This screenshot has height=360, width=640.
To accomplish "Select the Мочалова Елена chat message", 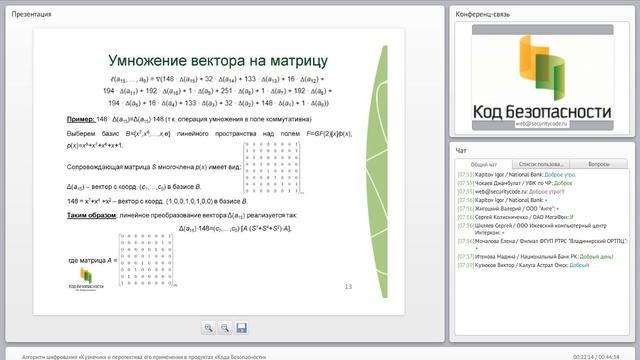I will click(542, 244).
